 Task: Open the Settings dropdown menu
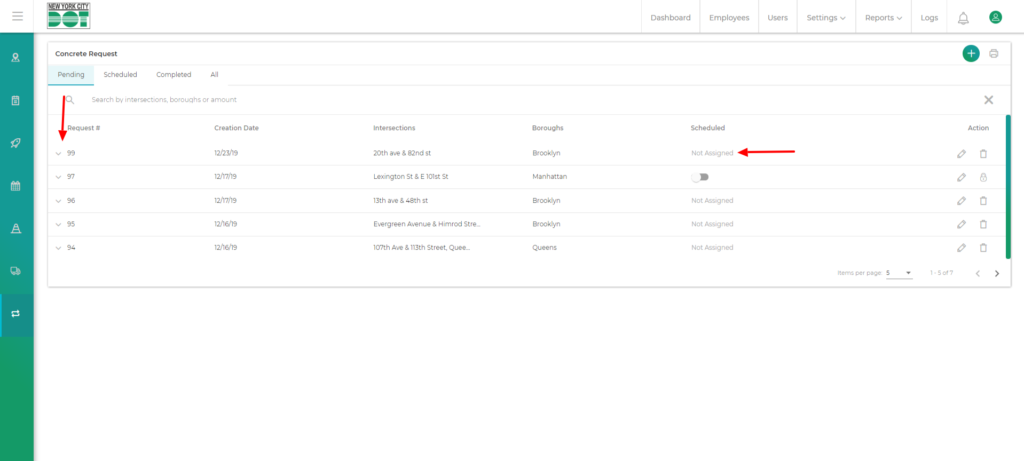pyautogui.click(x=826, y=17)
